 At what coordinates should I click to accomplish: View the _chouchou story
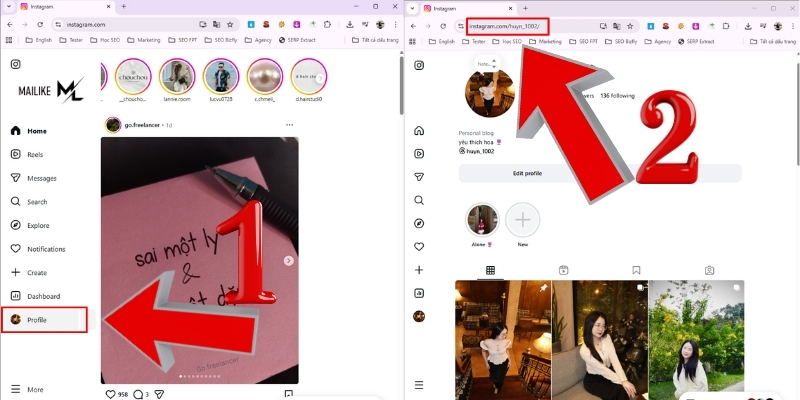133,77
